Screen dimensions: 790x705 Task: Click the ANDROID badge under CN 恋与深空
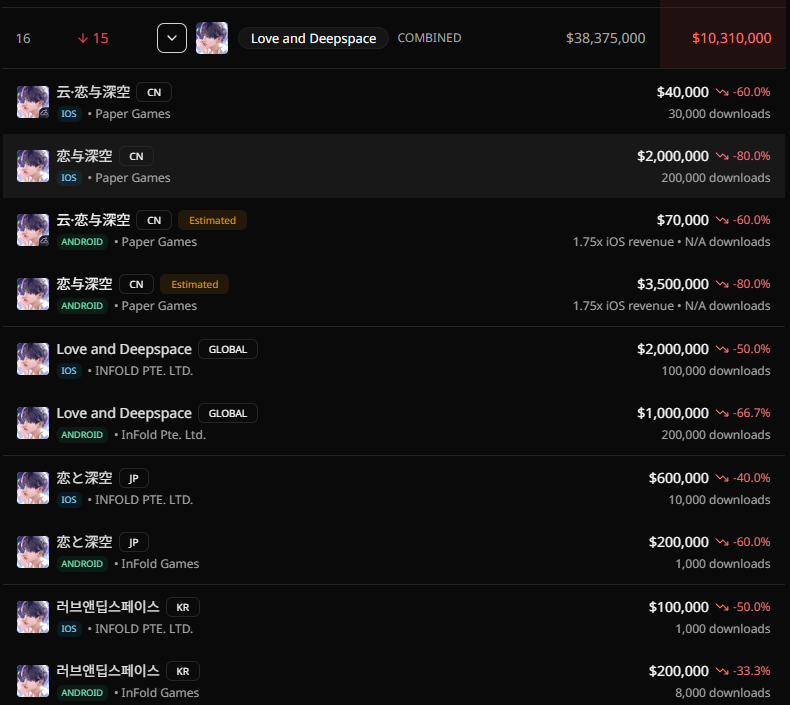pos(82,306)
